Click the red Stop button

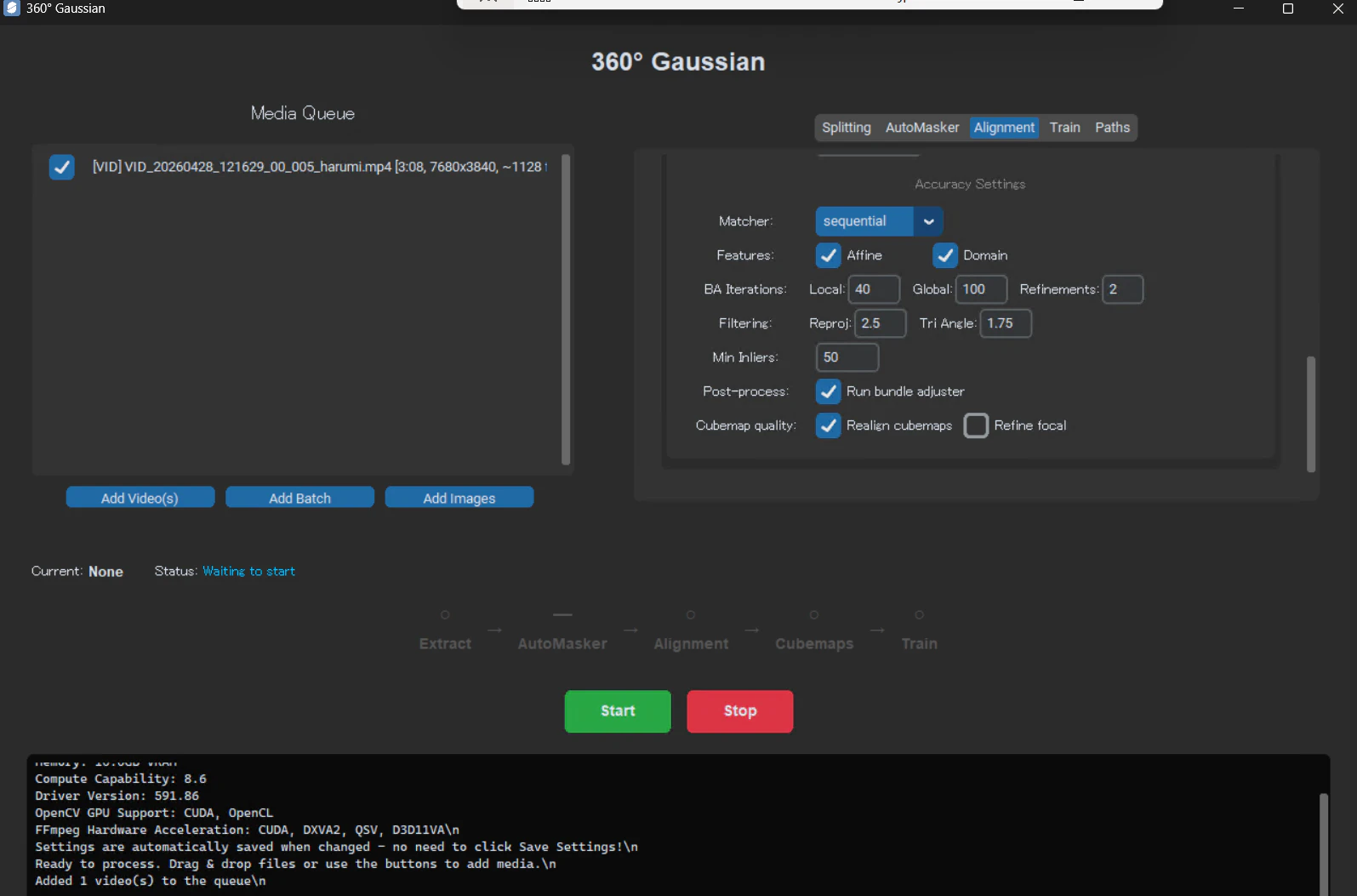point(740,711)
